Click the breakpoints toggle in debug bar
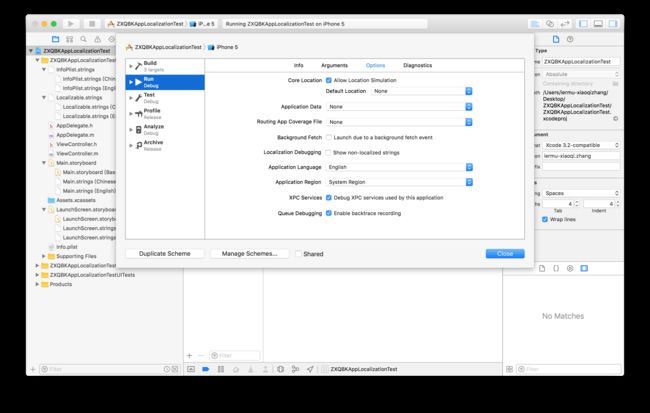 pos(206,369)
